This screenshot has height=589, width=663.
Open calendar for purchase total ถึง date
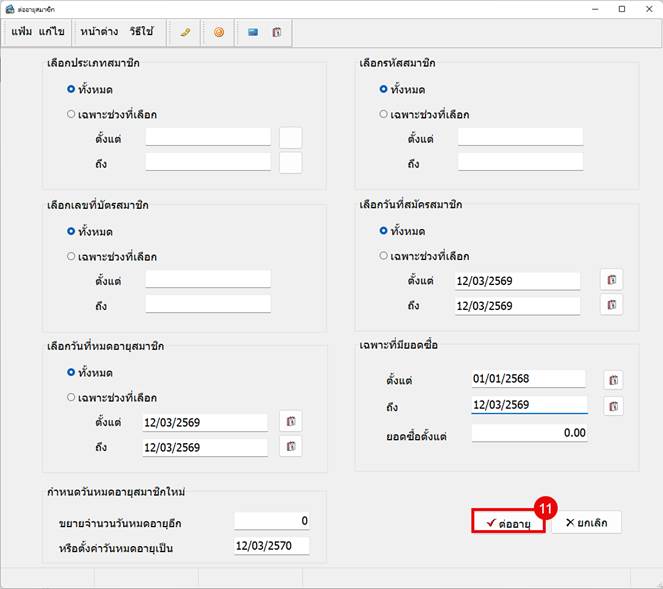(x=613, y=406)
